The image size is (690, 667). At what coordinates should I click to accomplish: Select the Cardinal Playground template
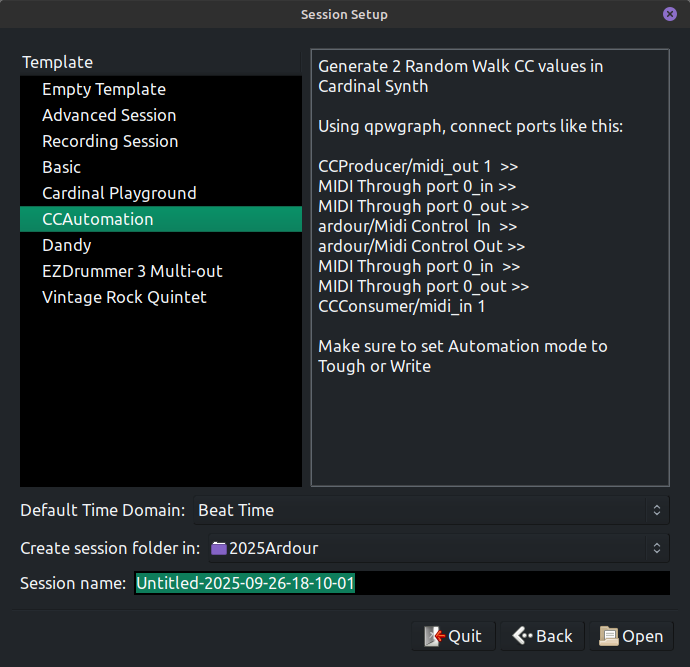tap(119, 193)
